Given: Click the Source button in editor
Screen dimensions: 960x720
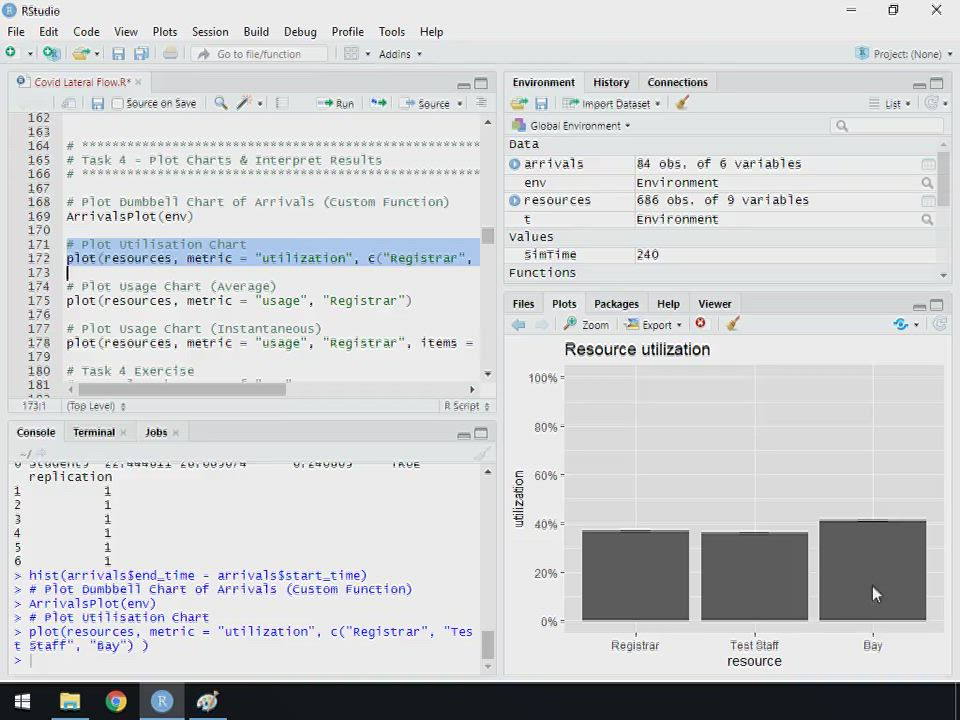Looking at the screenshot, I should click(428, 103).
